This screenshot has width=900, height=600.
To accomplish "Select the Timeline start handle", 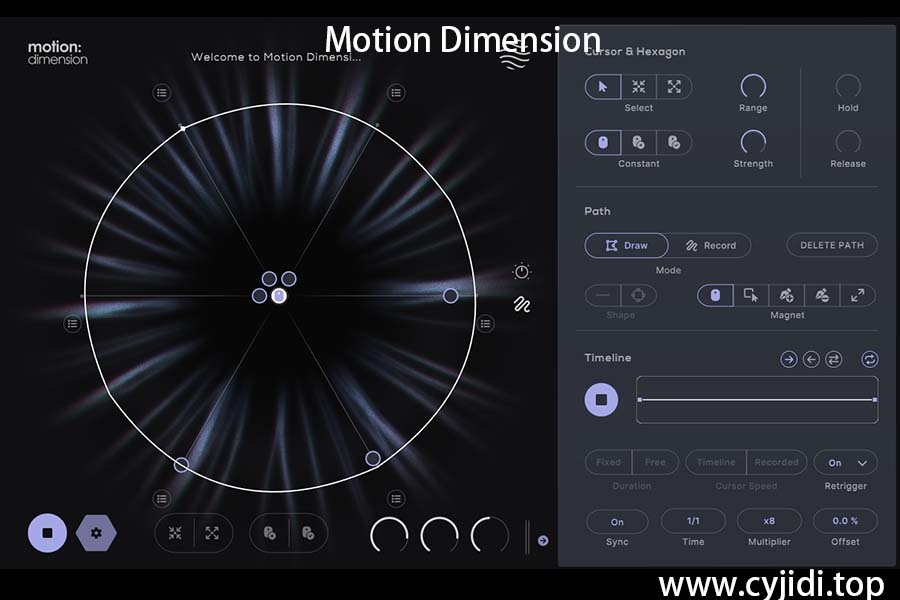I will (x=640, y=400).
